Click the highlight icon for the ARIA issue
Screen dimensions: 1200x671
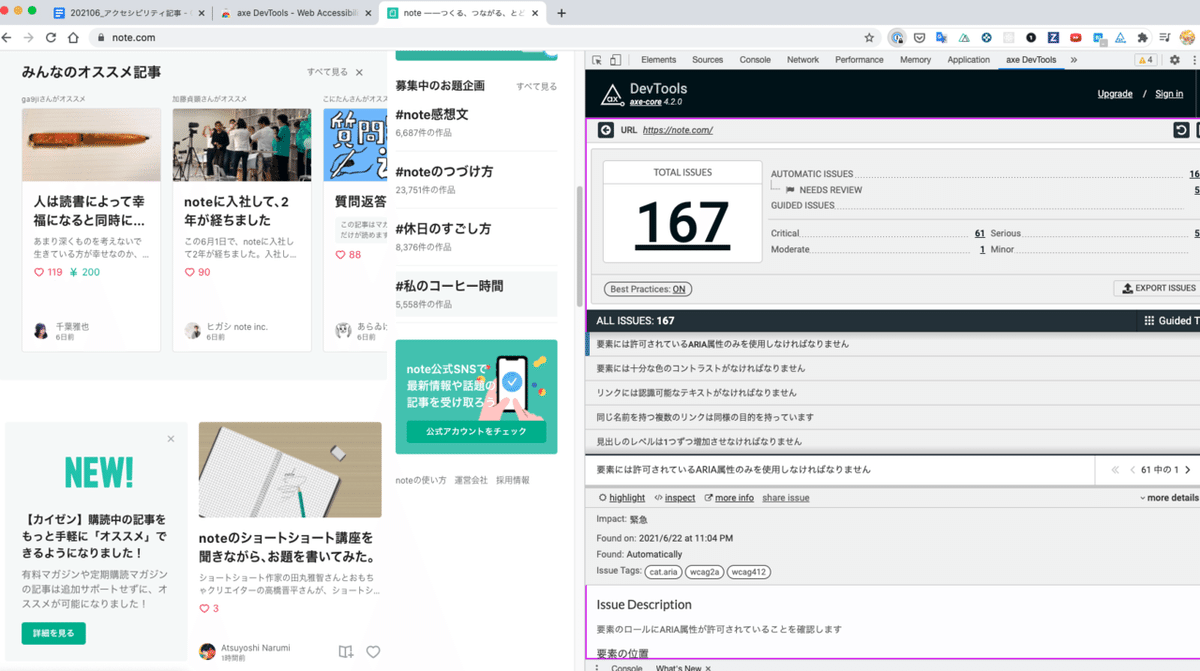[x=603, y=497]
